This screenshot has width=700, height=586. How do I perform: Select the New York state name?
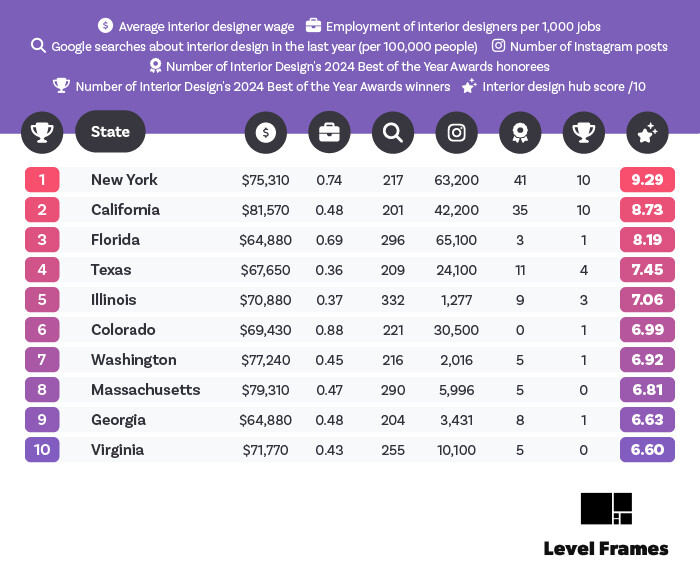tap(124, 180)
